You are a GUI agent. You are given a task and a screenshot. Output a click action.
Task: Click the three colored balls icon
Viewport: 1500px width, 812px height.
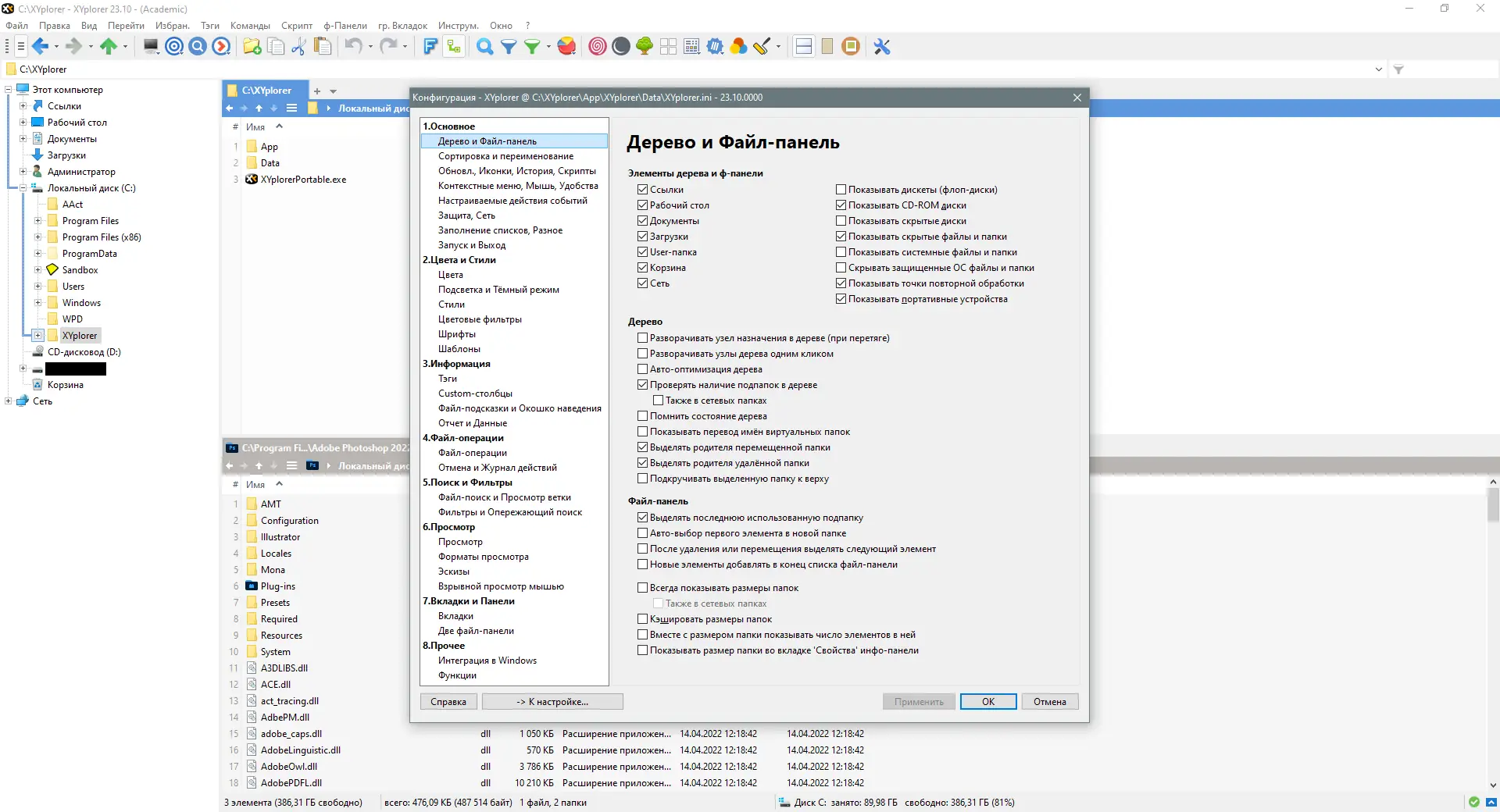pyautogui.click(x=738, y=47)
